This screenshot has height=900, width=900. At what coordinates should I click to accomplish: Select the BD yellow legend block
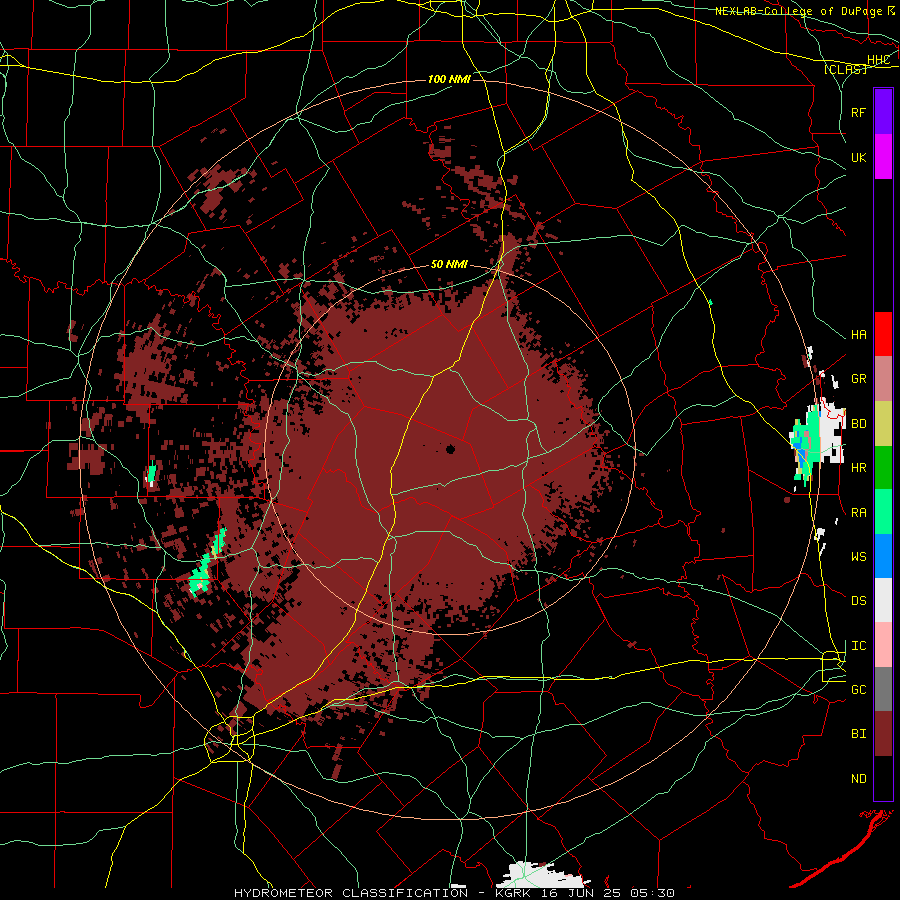click(883, 424)
